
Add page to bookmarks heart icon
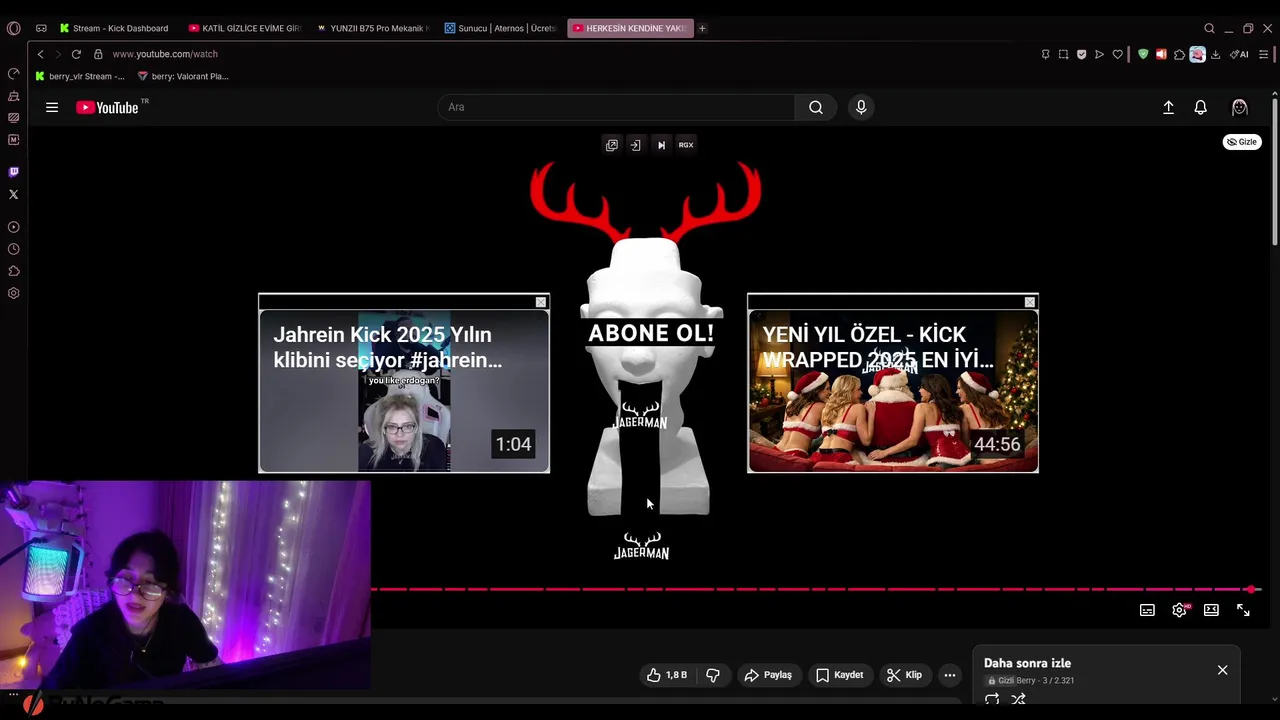[1117, 54]
